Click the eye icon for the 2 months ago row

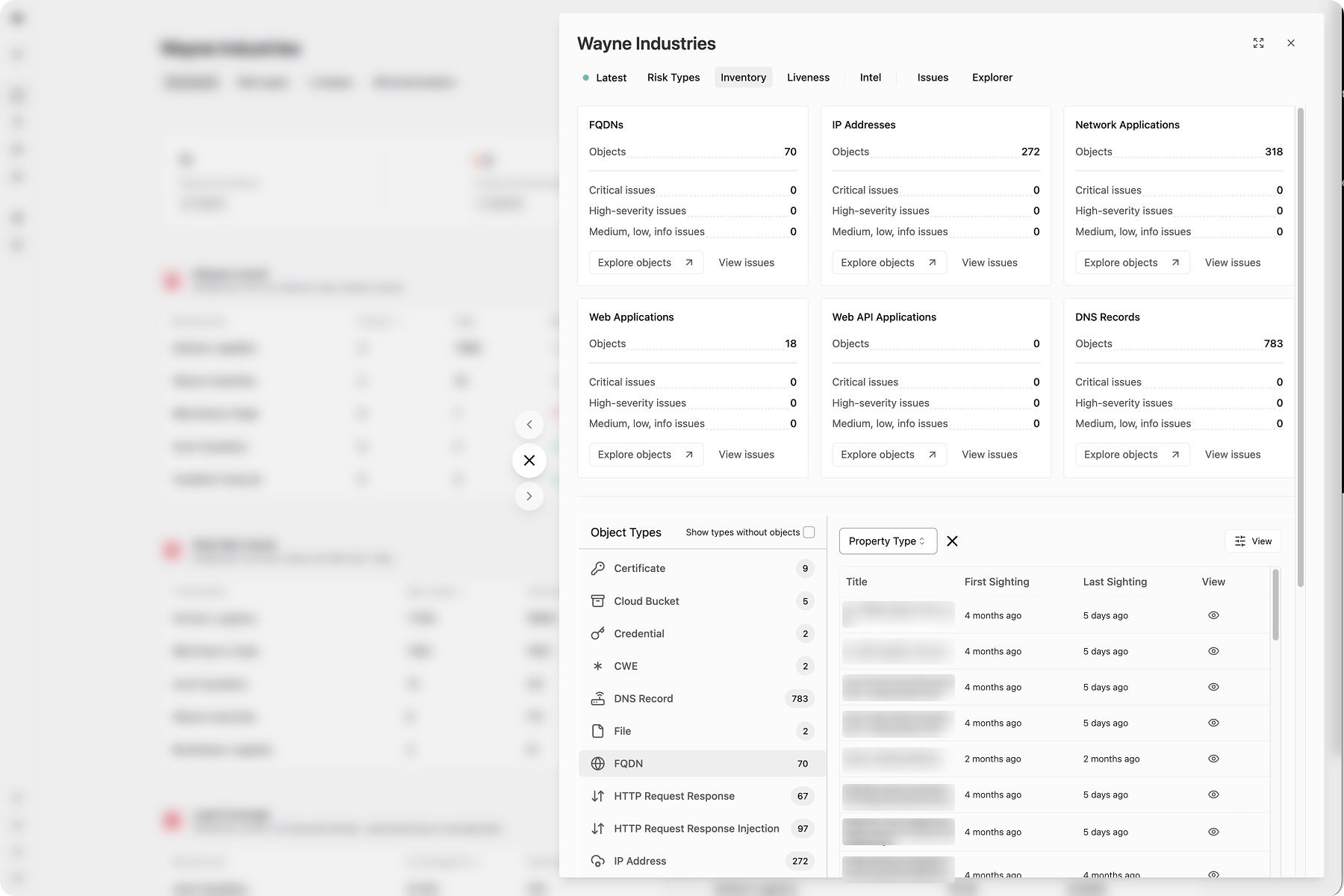[1213, 759]
